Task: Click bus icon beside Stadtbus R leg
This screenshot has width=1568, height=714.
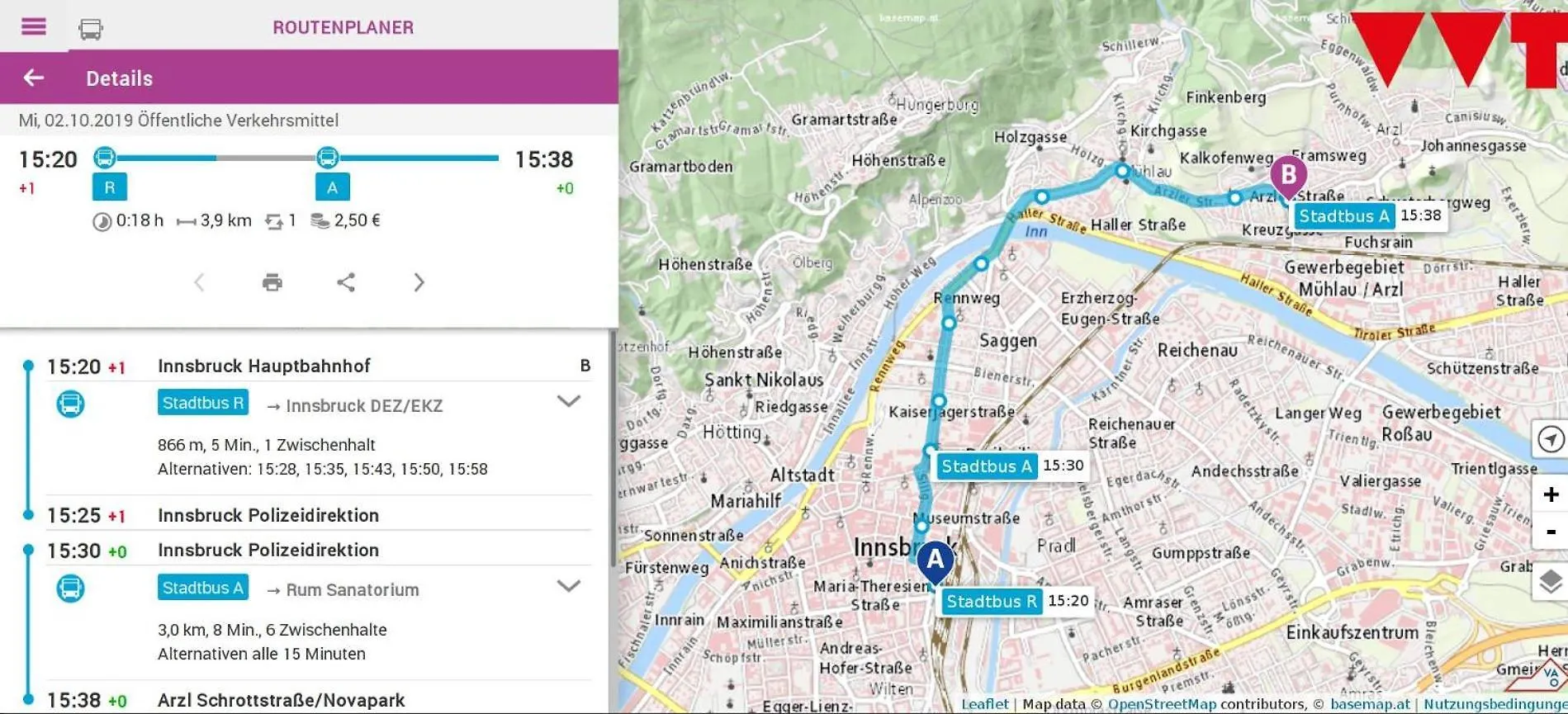Action: (x=70, y=404)
